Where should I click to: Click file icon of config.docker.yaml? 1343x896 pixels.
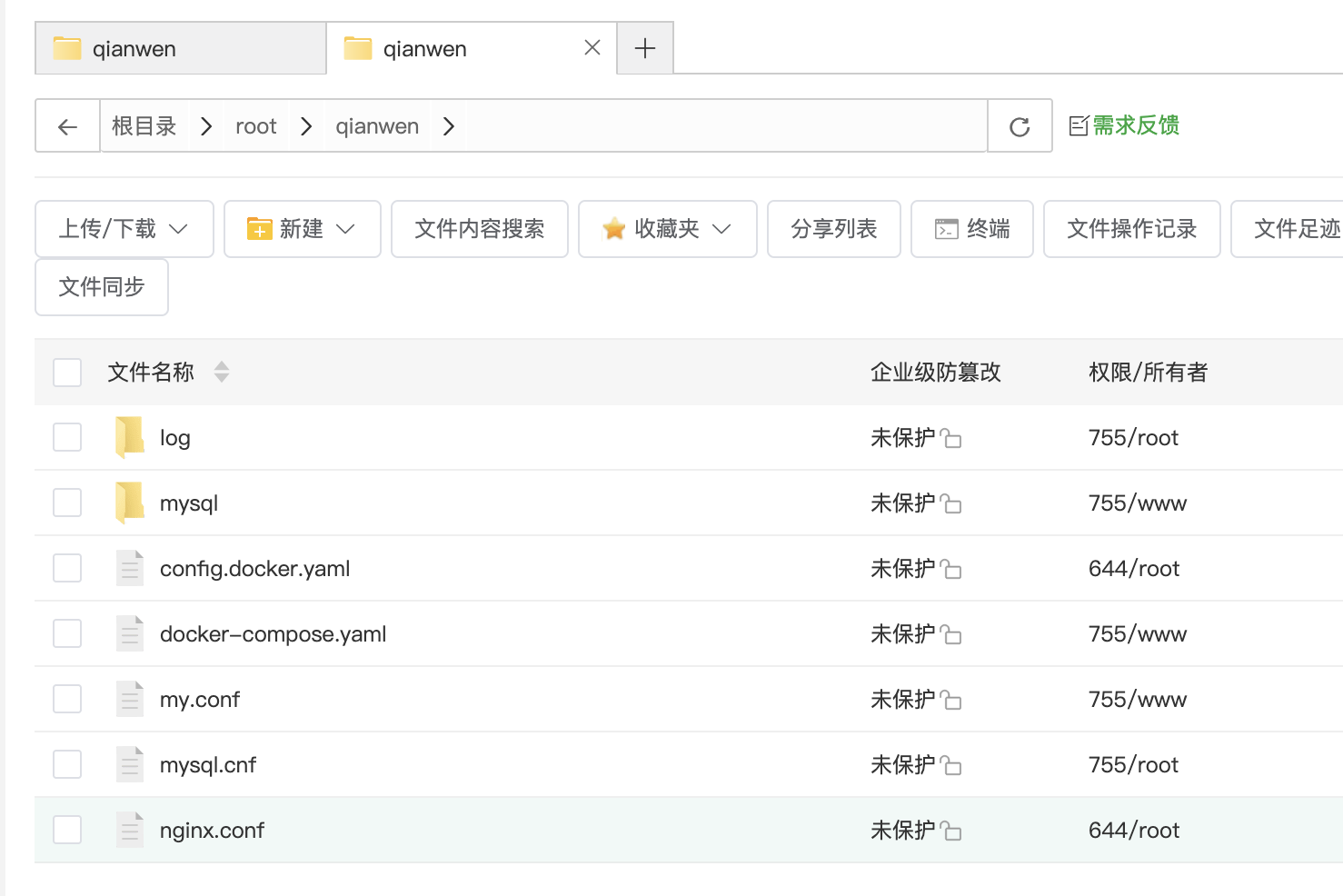click(x=130, y=568)
